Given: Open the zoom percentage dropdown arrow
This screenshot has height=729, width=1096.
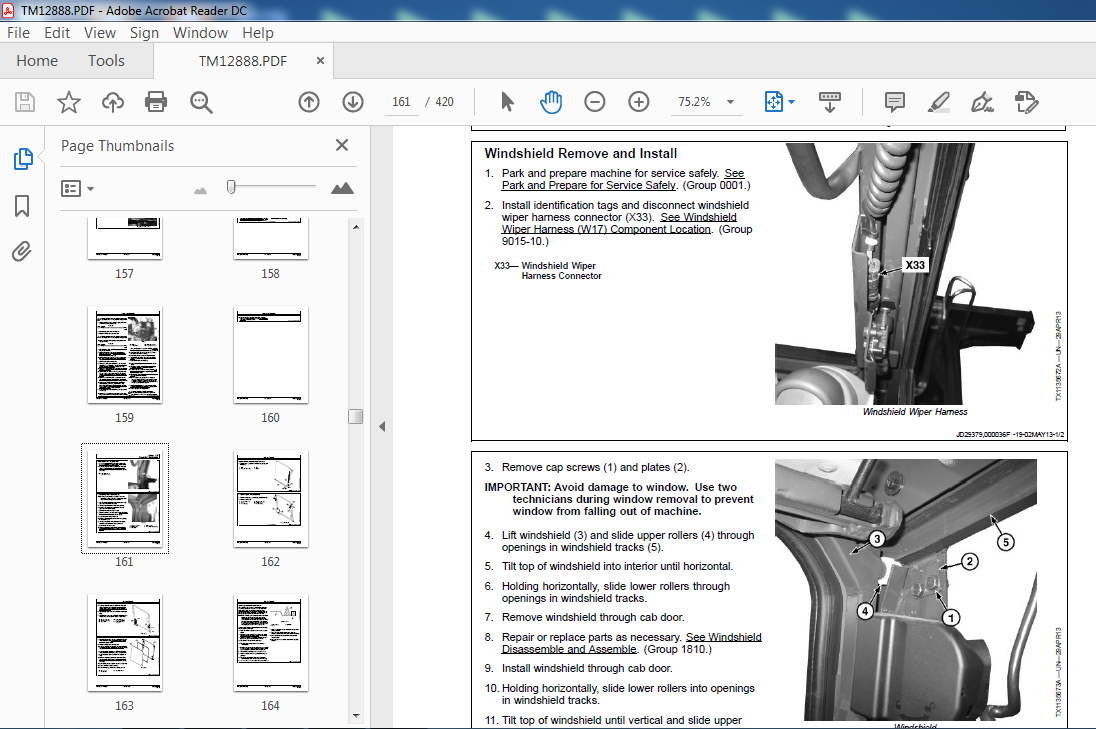Looking at the screenshot, I should [730, 102].
